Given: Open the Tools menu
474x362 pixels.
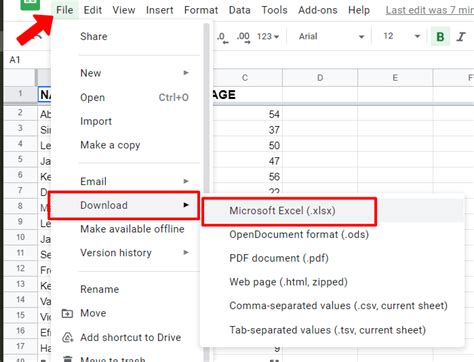Looking at the screenshot, I should point(274,10).
